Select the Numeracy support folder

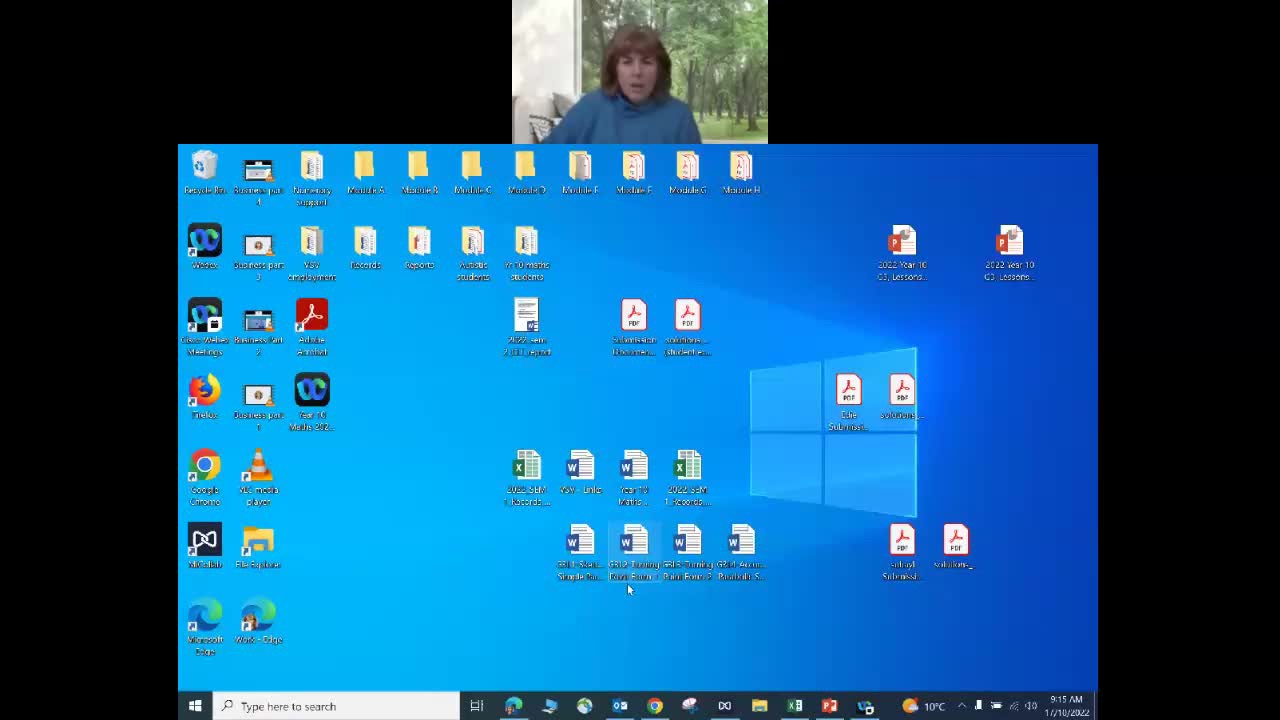(312, 167)
